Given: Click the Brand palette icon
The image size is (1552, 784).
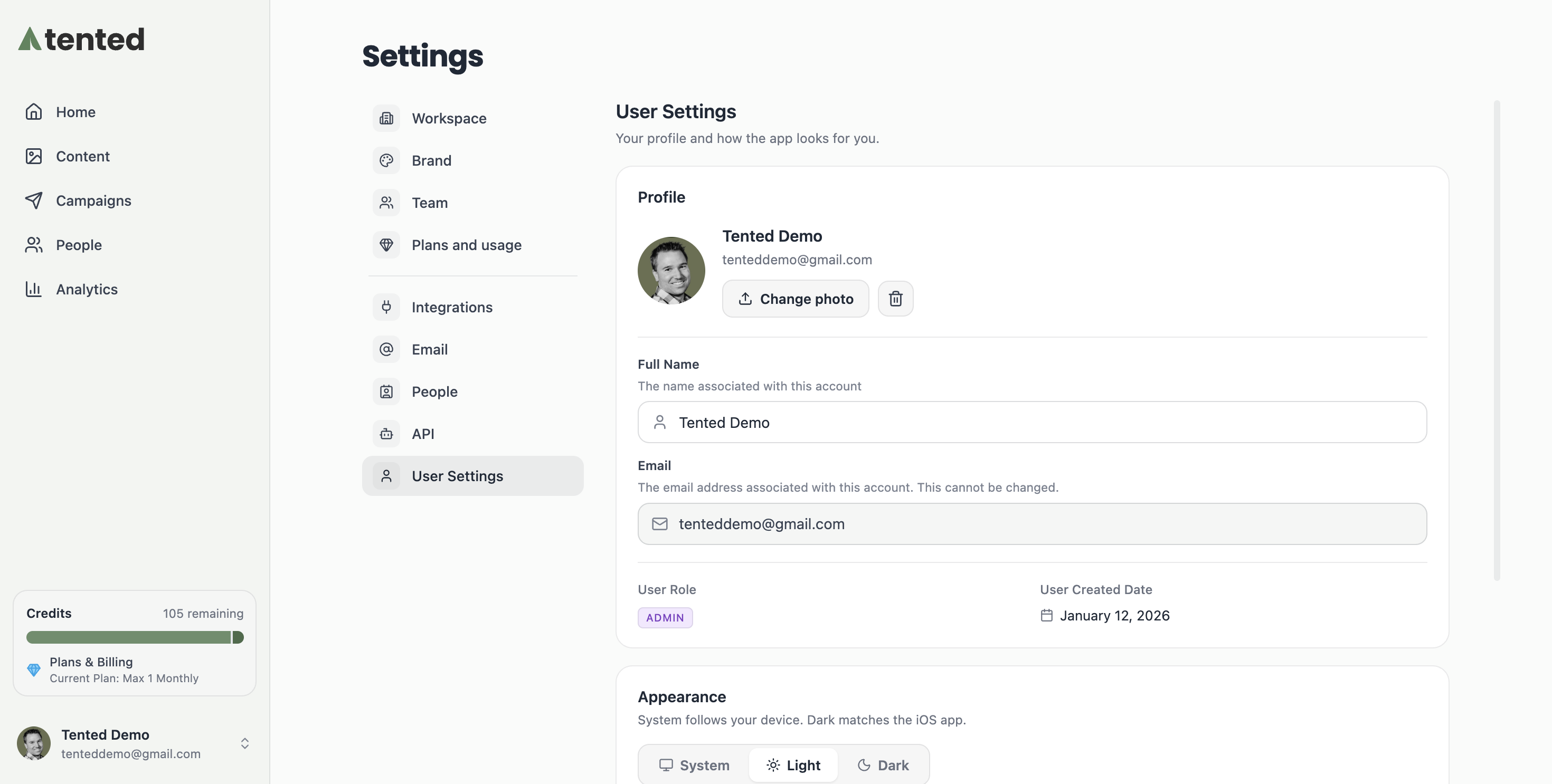Looking at the screenshot, I should pyautogui.click(x=386, y=161).
